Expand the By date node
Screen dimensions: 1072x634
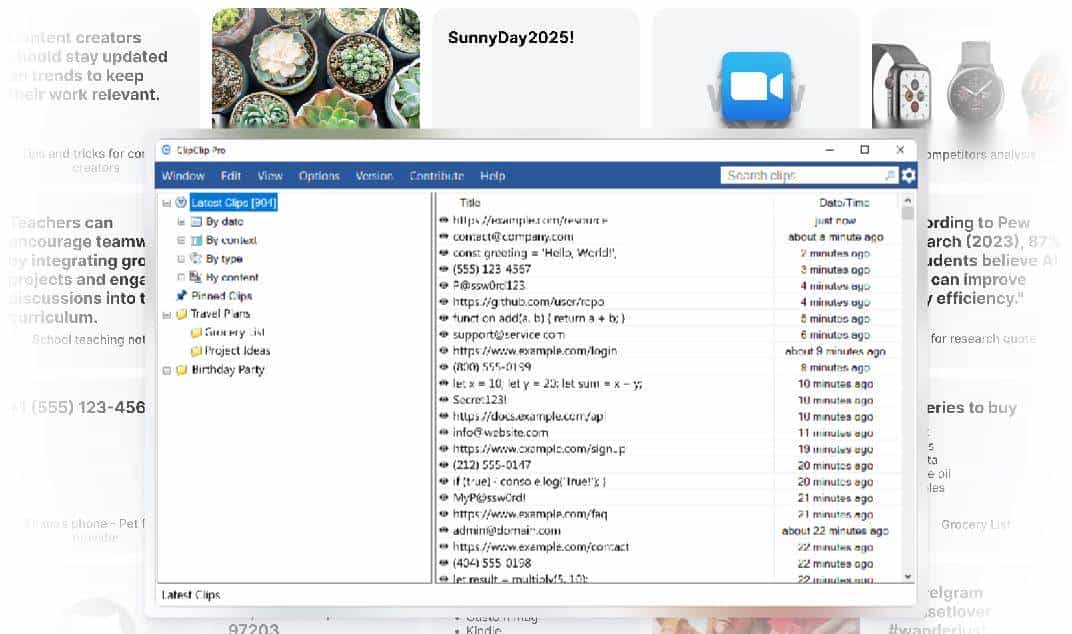point(180,222)
